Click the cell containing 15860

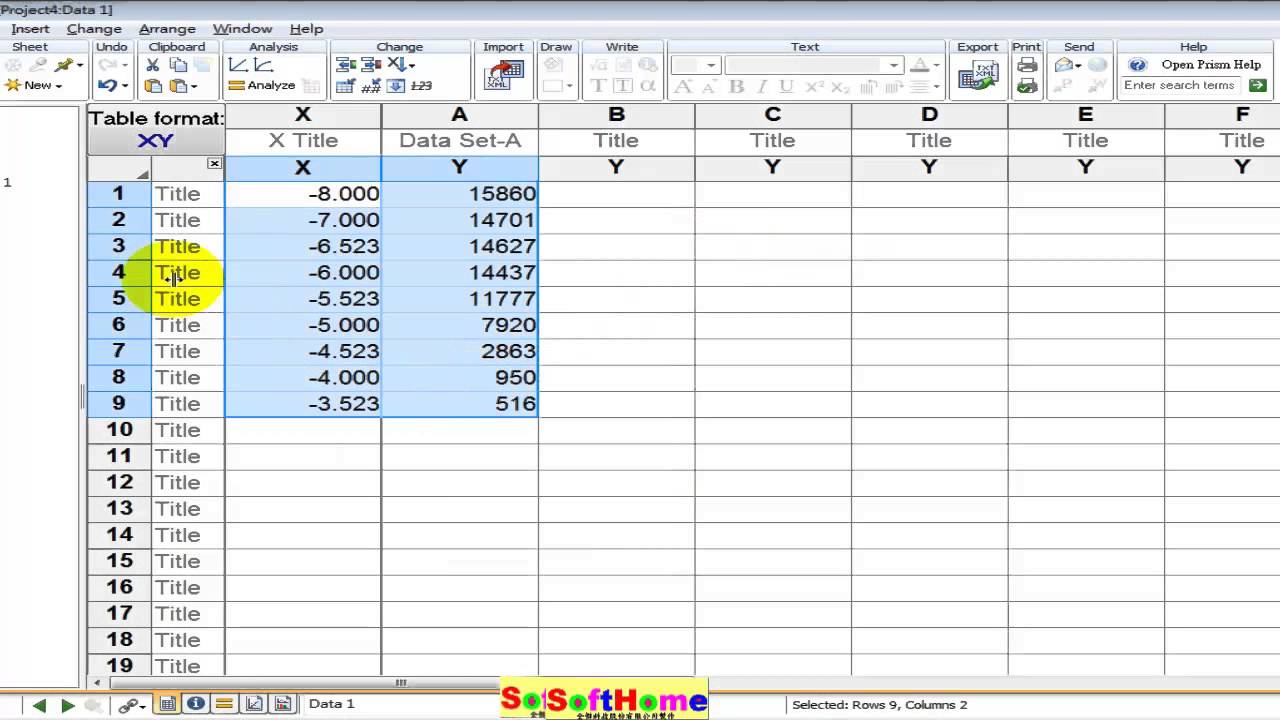tap(460, 194)
